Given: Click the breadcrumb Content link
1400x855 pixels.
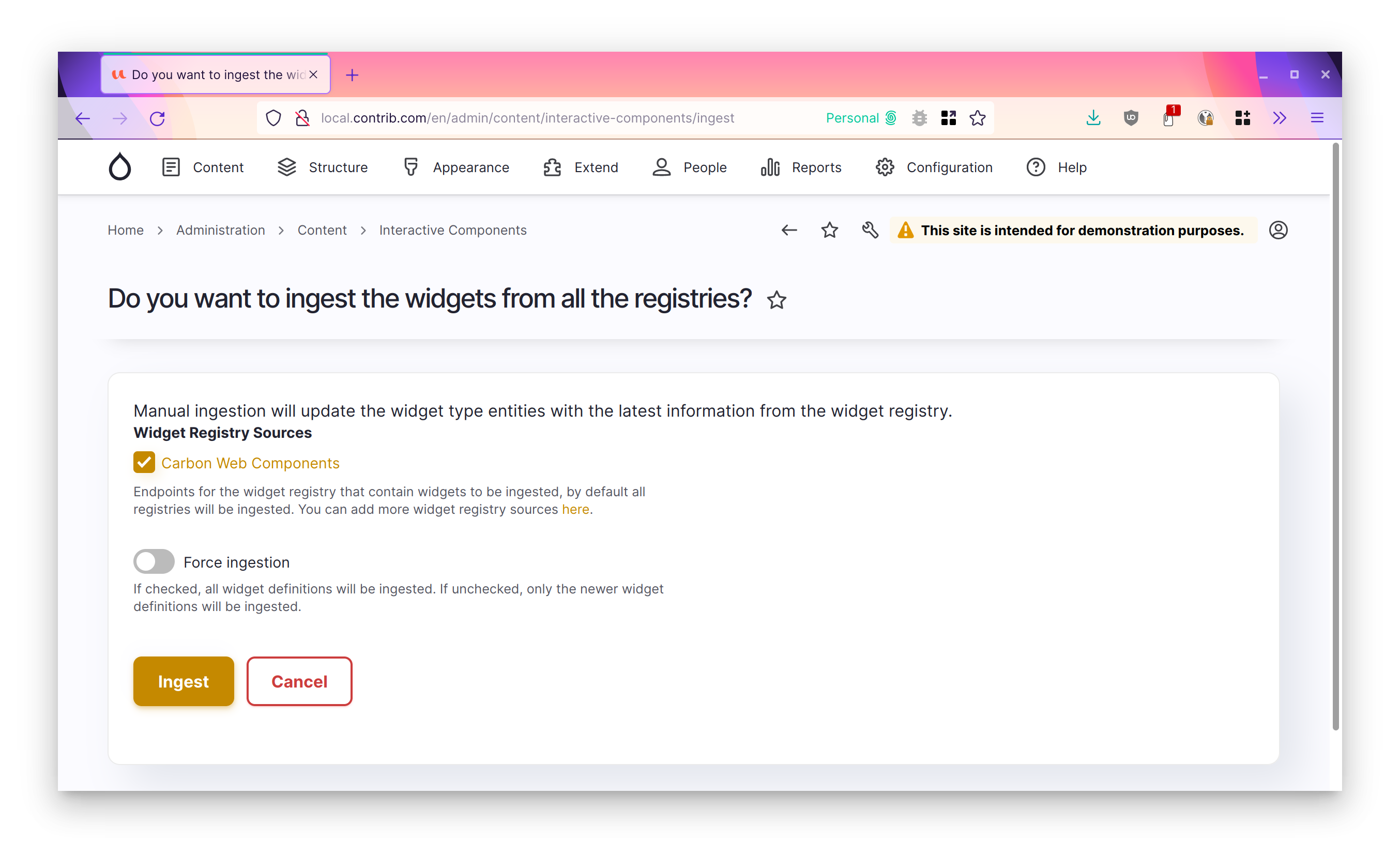Looking at the screenshot, I should pos(323,230).
